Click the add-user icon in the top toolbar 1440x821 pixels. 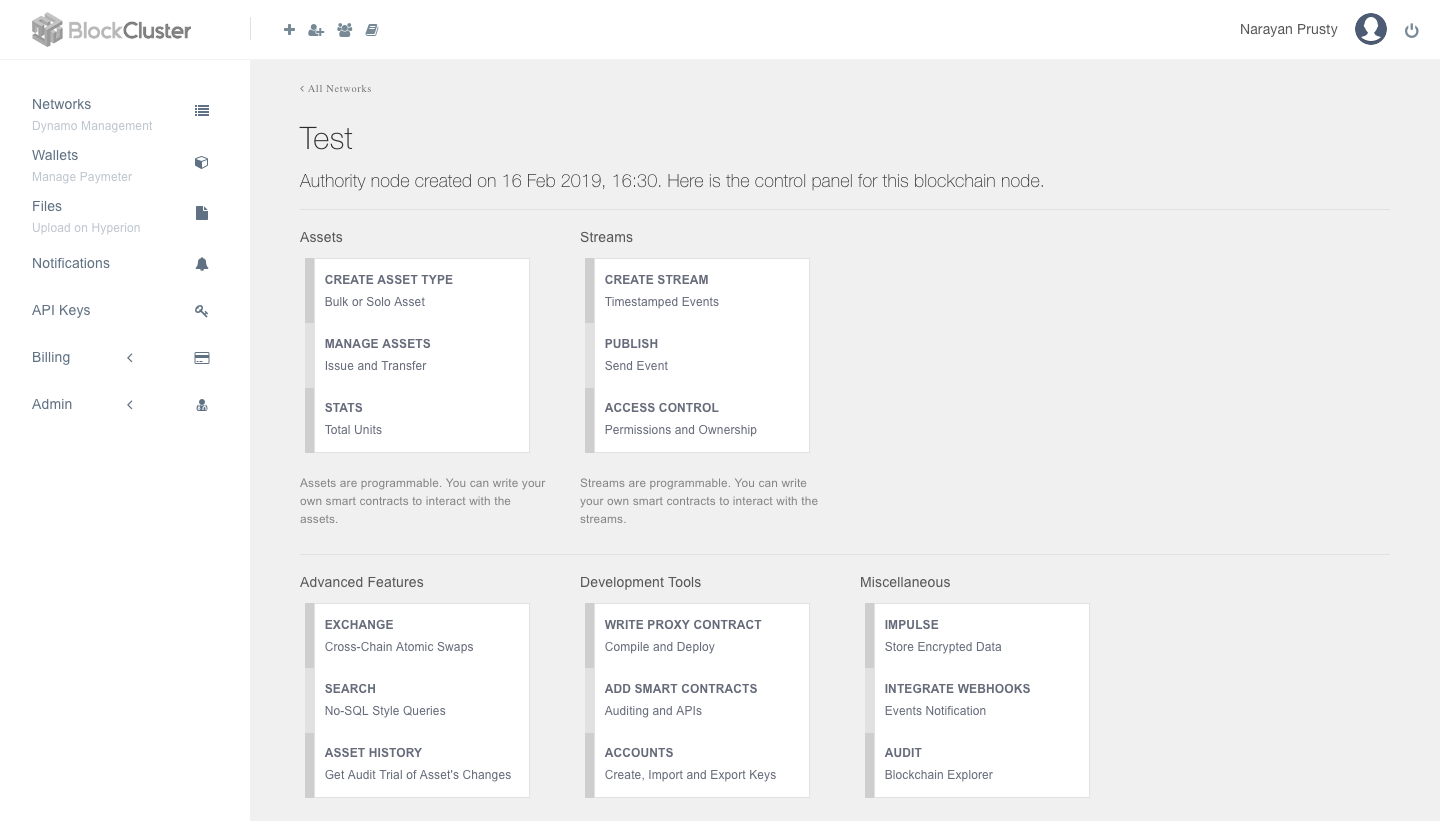(x=316, y=30)
